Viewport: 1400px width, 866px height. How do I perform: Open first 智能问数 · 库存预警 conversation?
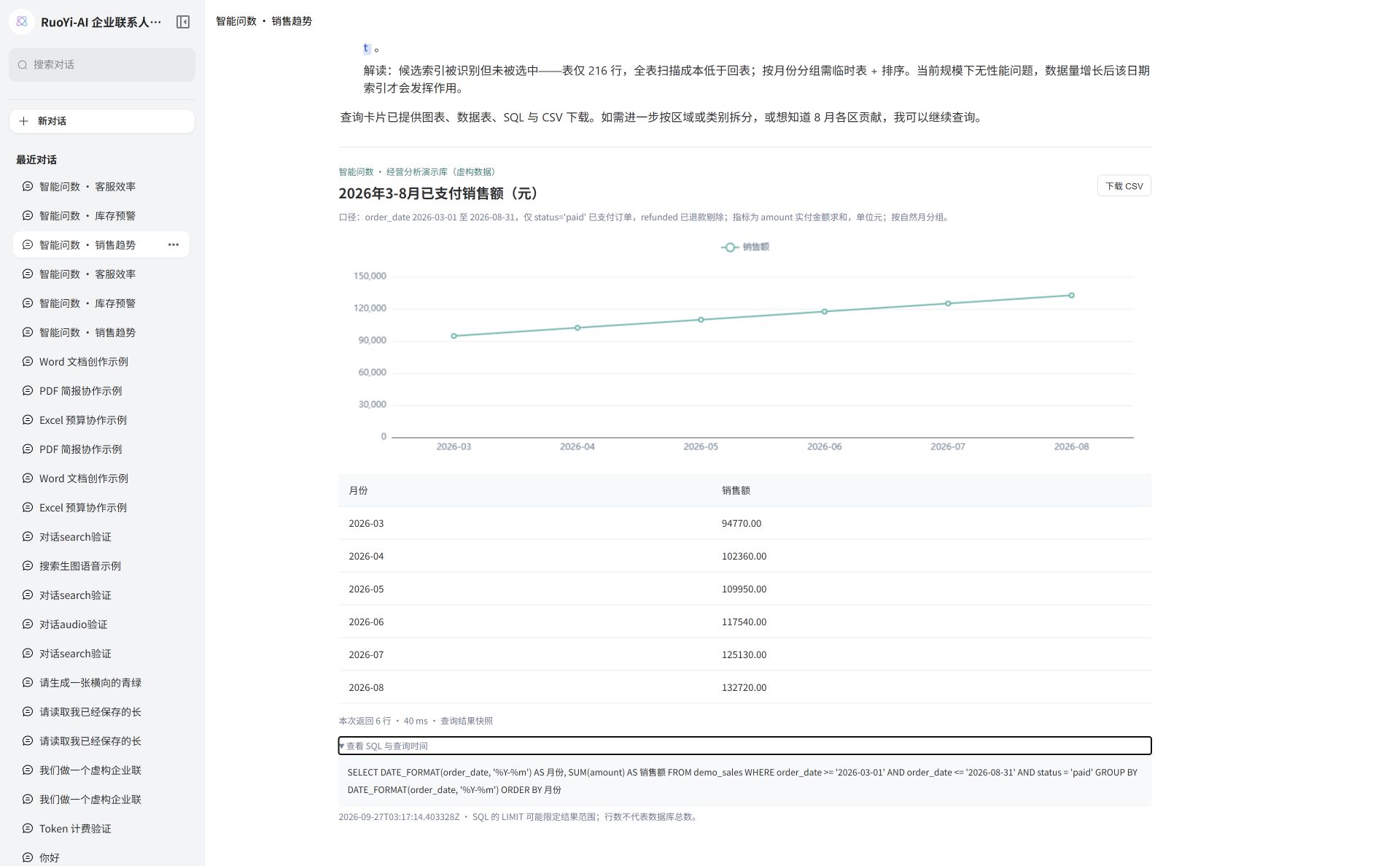101,216
